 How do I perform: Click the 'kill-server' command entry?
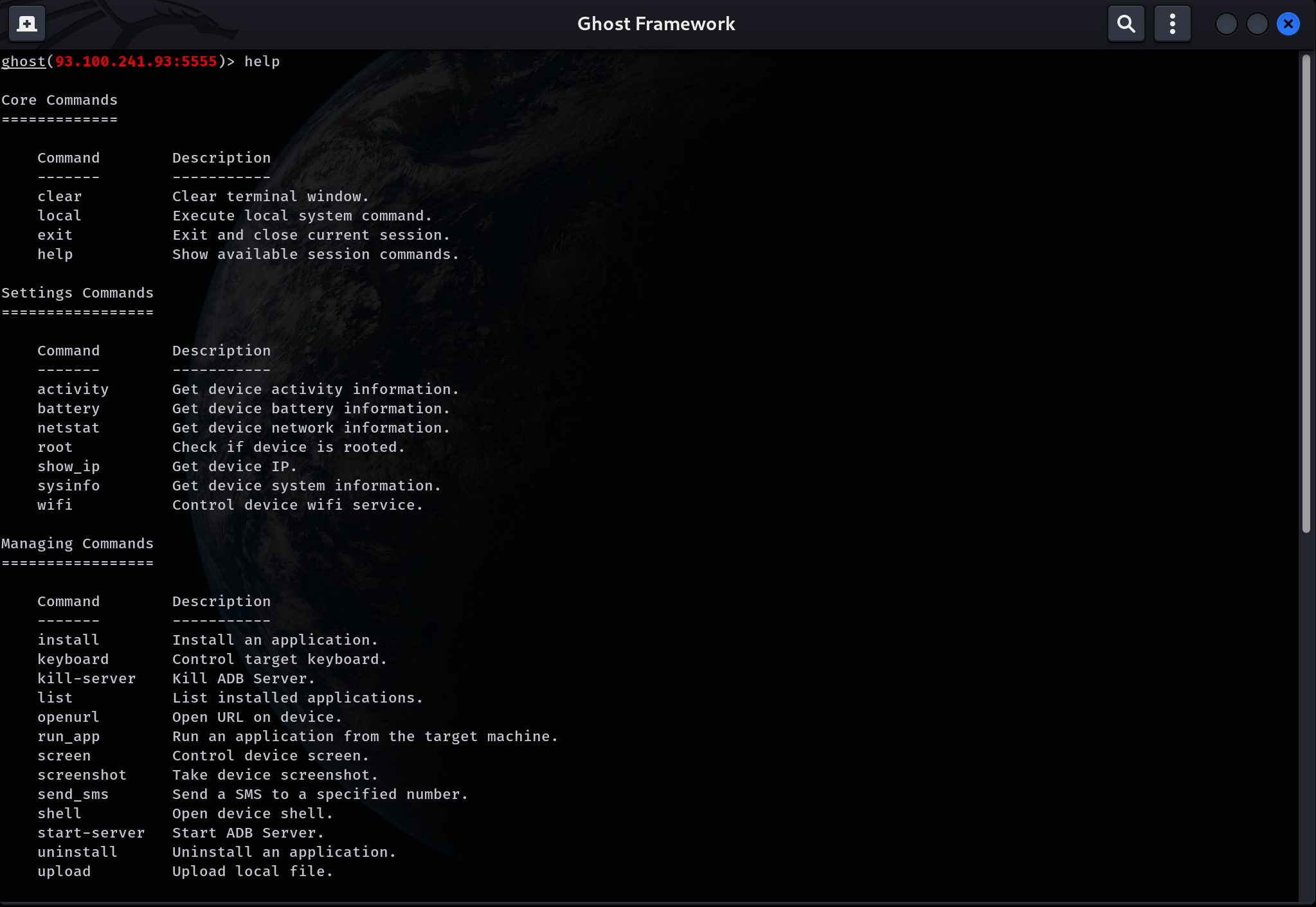(86, 679)
